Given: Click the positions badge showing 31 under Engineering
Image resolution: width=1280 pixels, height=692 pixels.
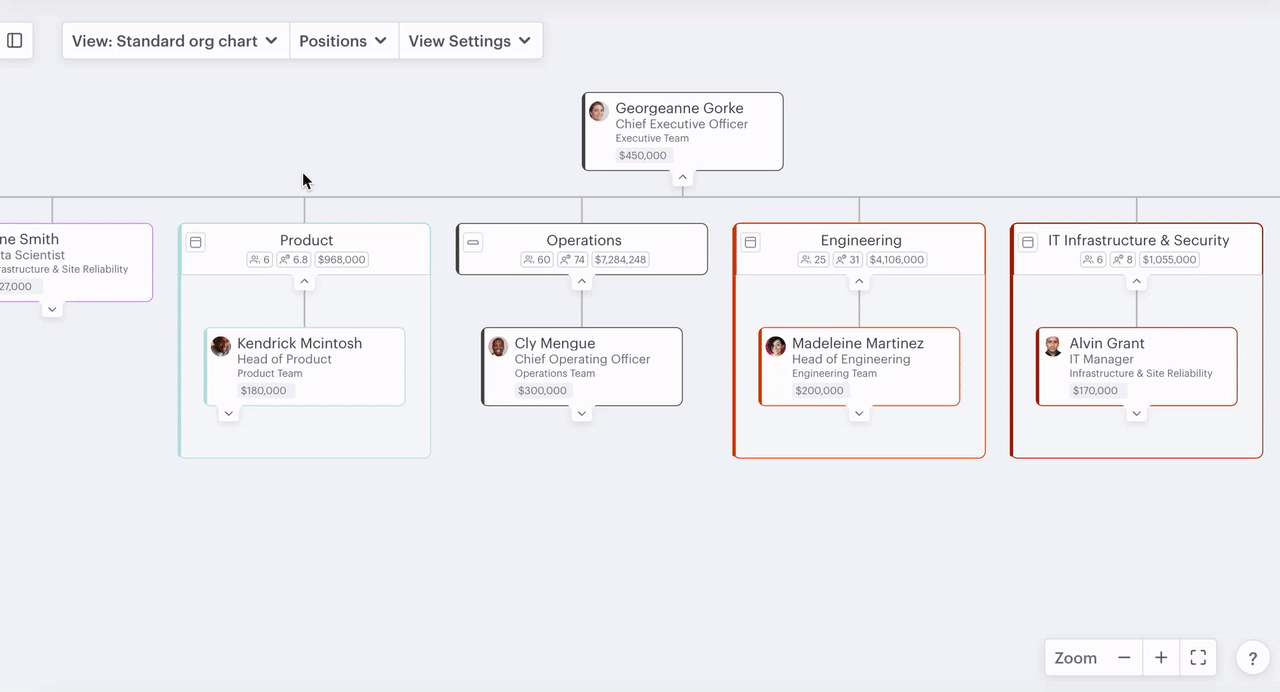Looking at the screenshot, I should point(847,259).
